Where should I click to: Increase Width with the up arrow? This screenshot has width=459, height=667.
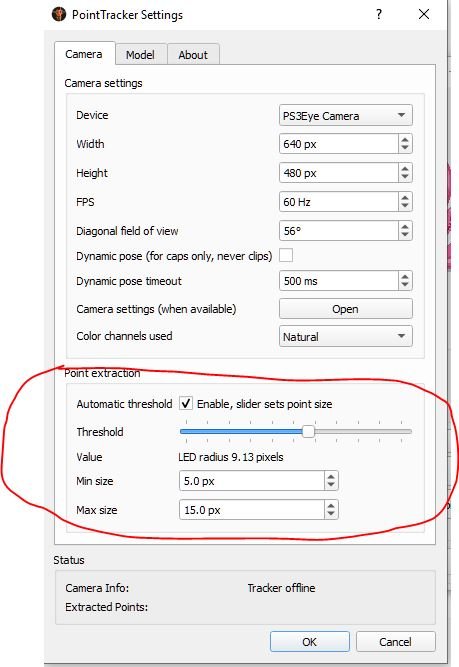pos(405,140)
